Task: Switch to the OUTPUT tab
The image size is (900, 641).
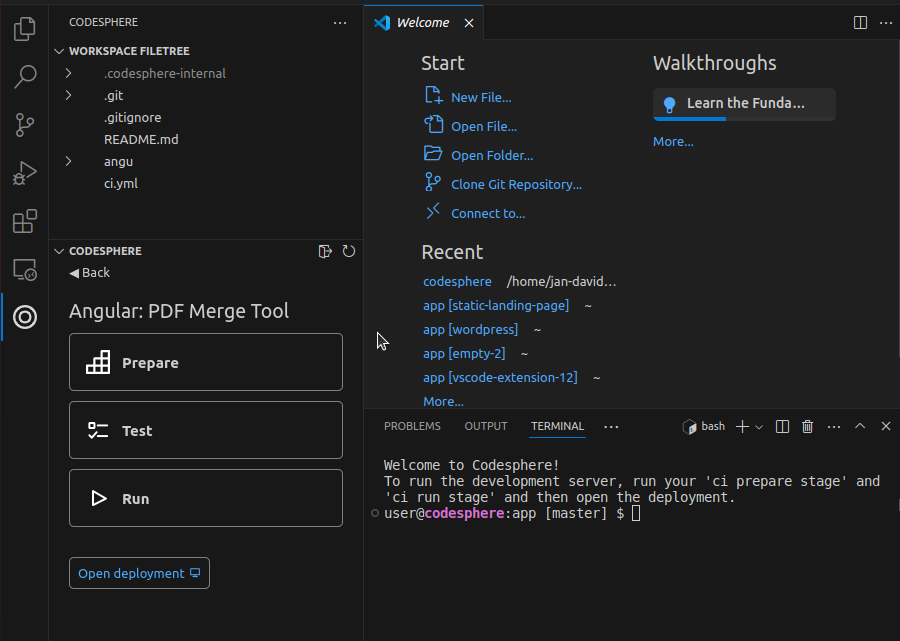Action: 486,426
